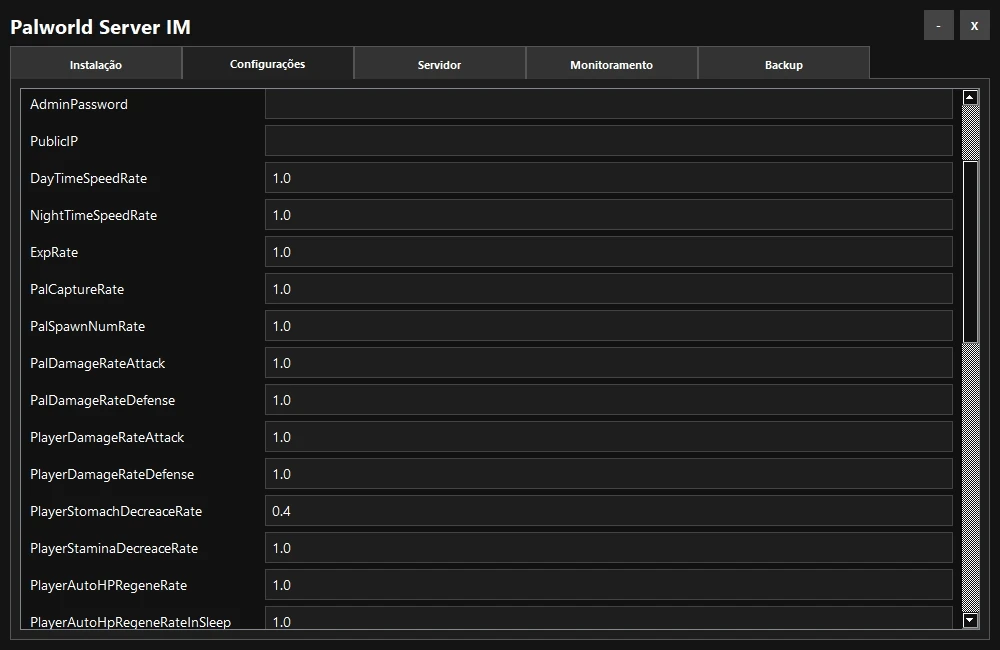Click the PalDamageRateAttack label
The height and width of the screenshot is (650, 1000).
pos(98,363)
